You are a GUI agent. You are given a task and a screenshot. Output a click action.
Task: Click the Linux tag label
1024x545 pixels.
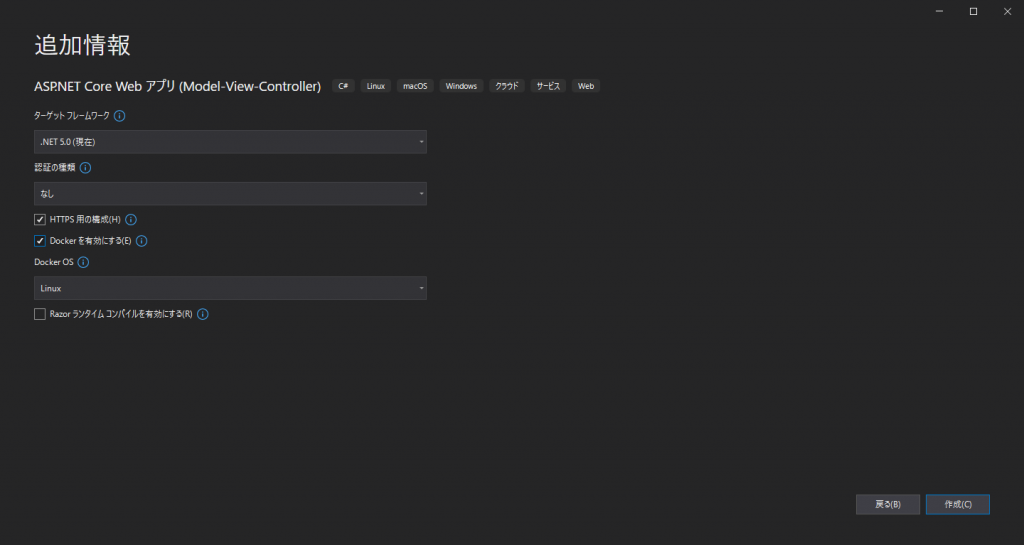(376, 86)
